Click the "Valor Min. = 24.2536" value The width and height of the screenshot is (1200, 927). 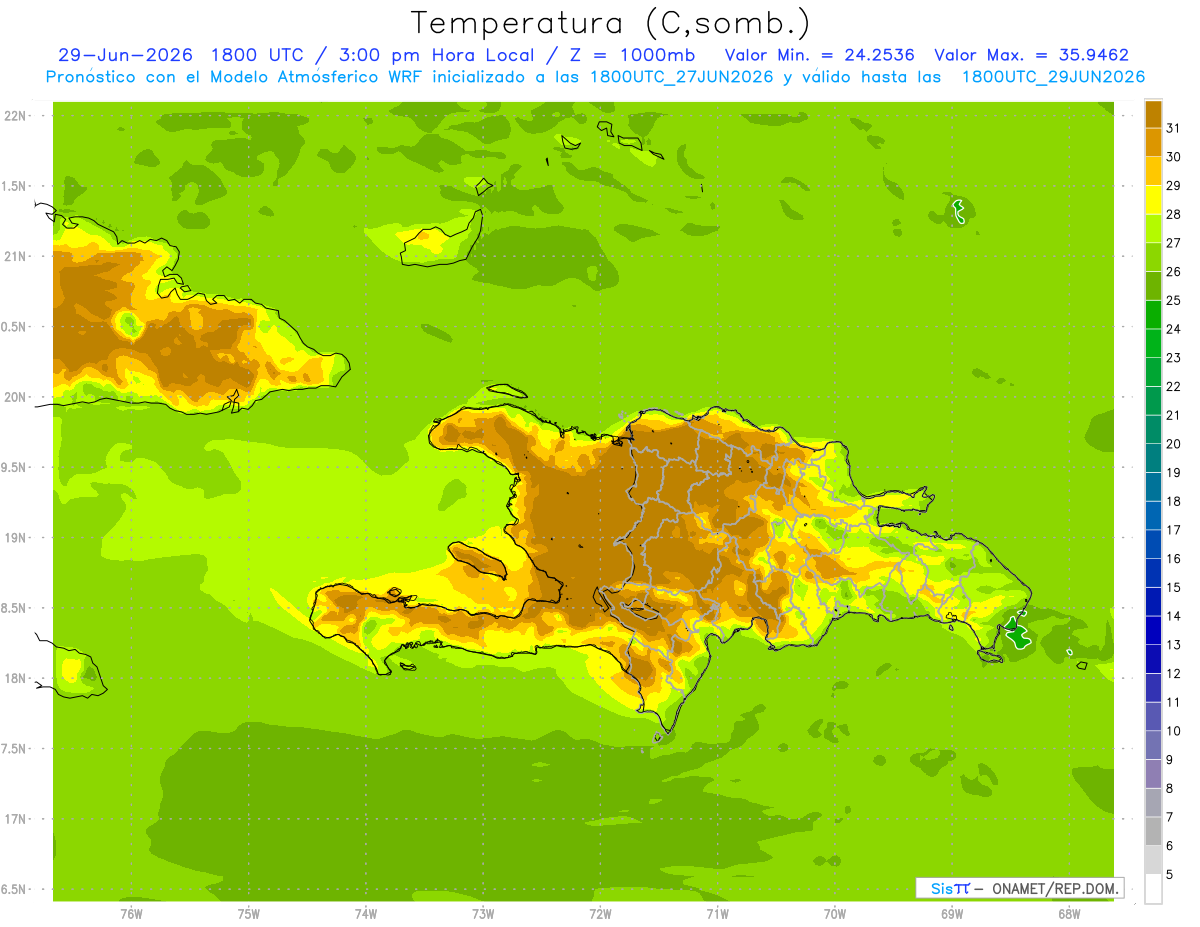pos(819,55)
